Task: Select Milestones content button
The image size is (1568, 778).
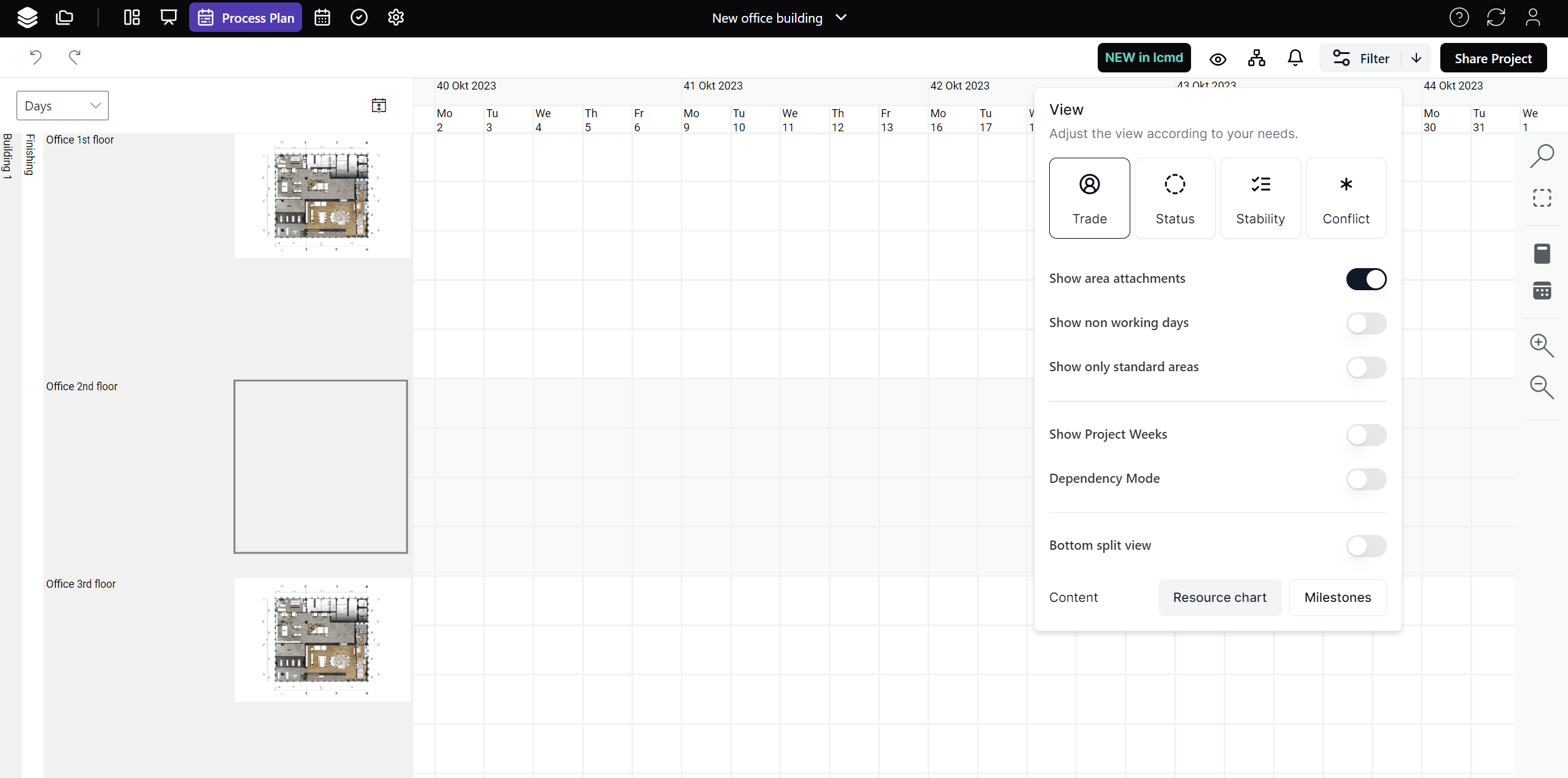Action: click(x=1337, y=598)
